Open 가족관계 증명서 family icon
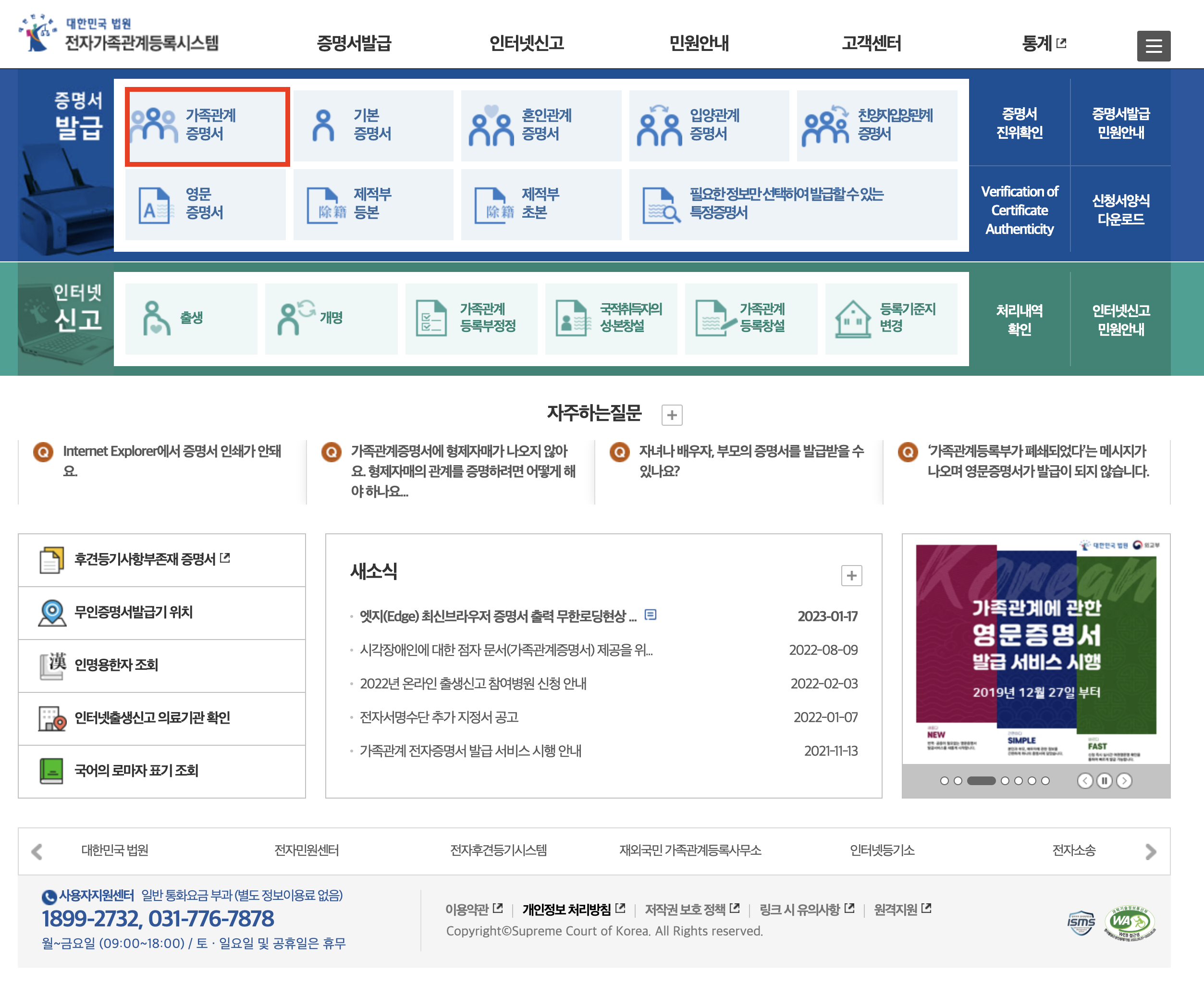 (x=154, y=125)
